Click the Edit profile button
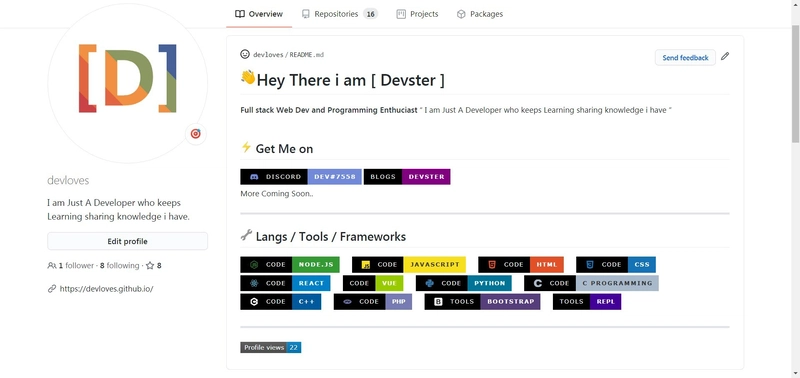Screen dimensions: 800x378 [128, 241]
